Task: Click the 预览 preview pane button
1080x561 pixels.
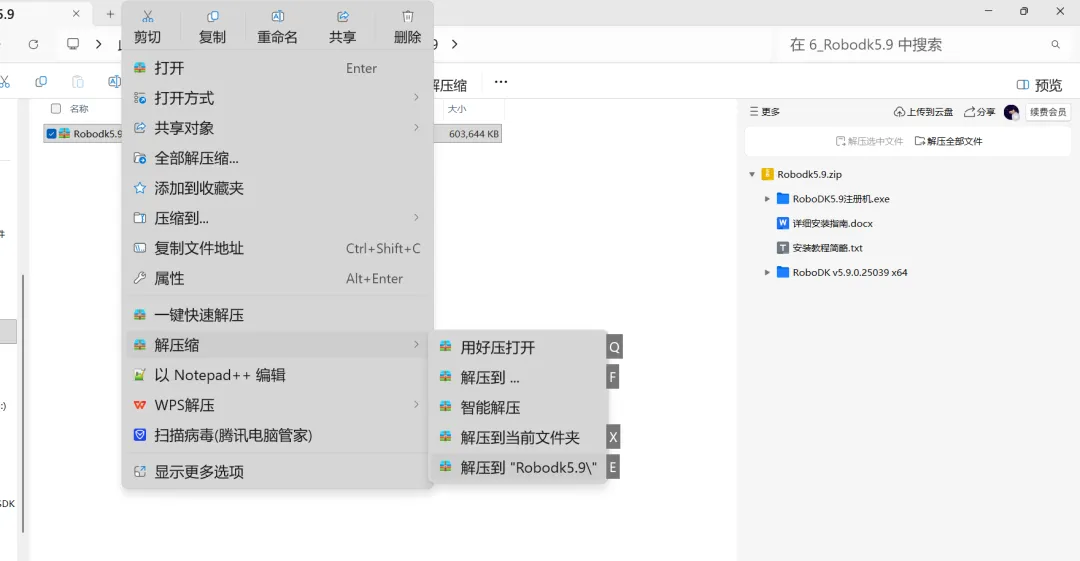Action: coord(1039,85)
